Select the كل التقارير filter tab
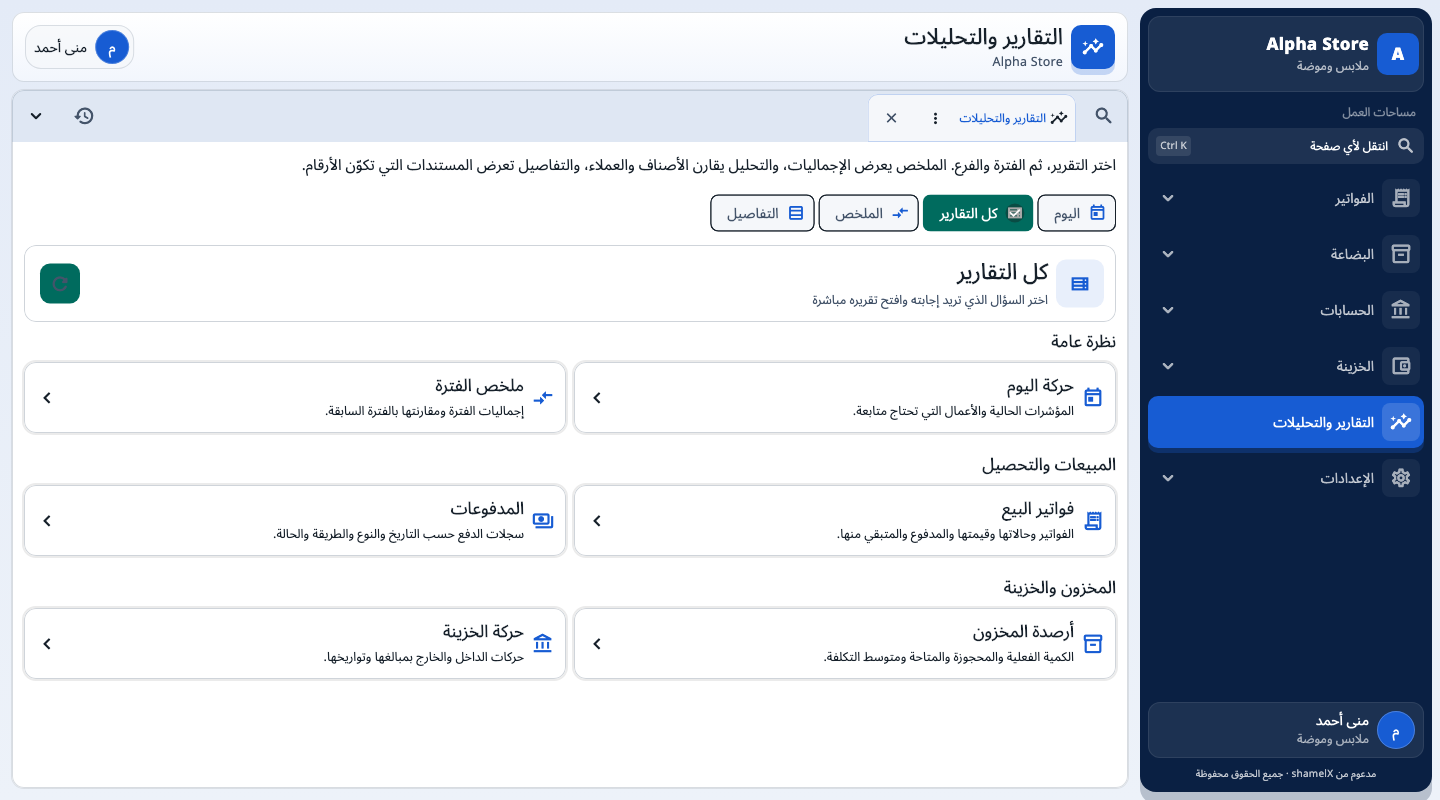Viewport: 1440px width, 800px height. 978,213
